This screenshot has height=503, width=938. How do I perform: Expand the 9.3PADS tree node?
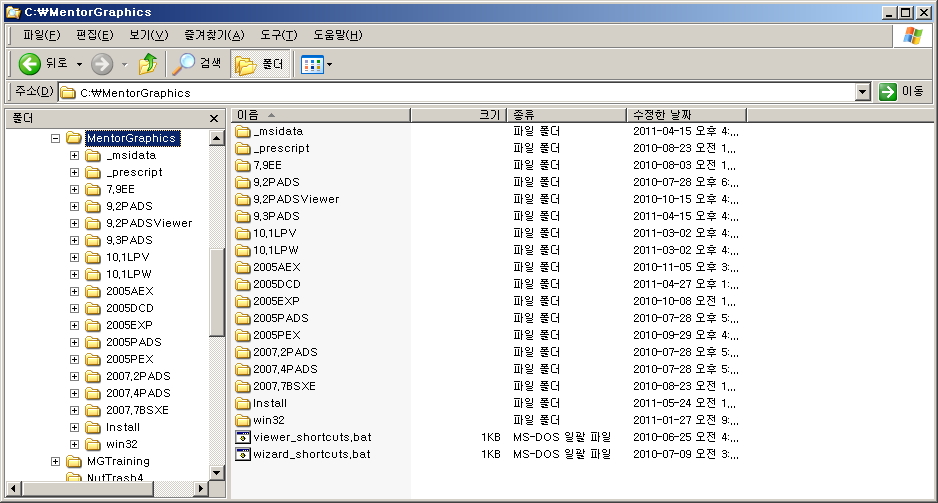coord(74,240)
